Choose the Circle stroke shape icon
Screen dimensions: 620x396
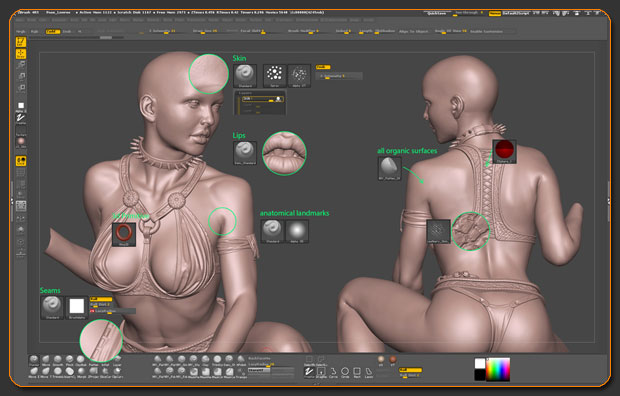pos(345,373)
